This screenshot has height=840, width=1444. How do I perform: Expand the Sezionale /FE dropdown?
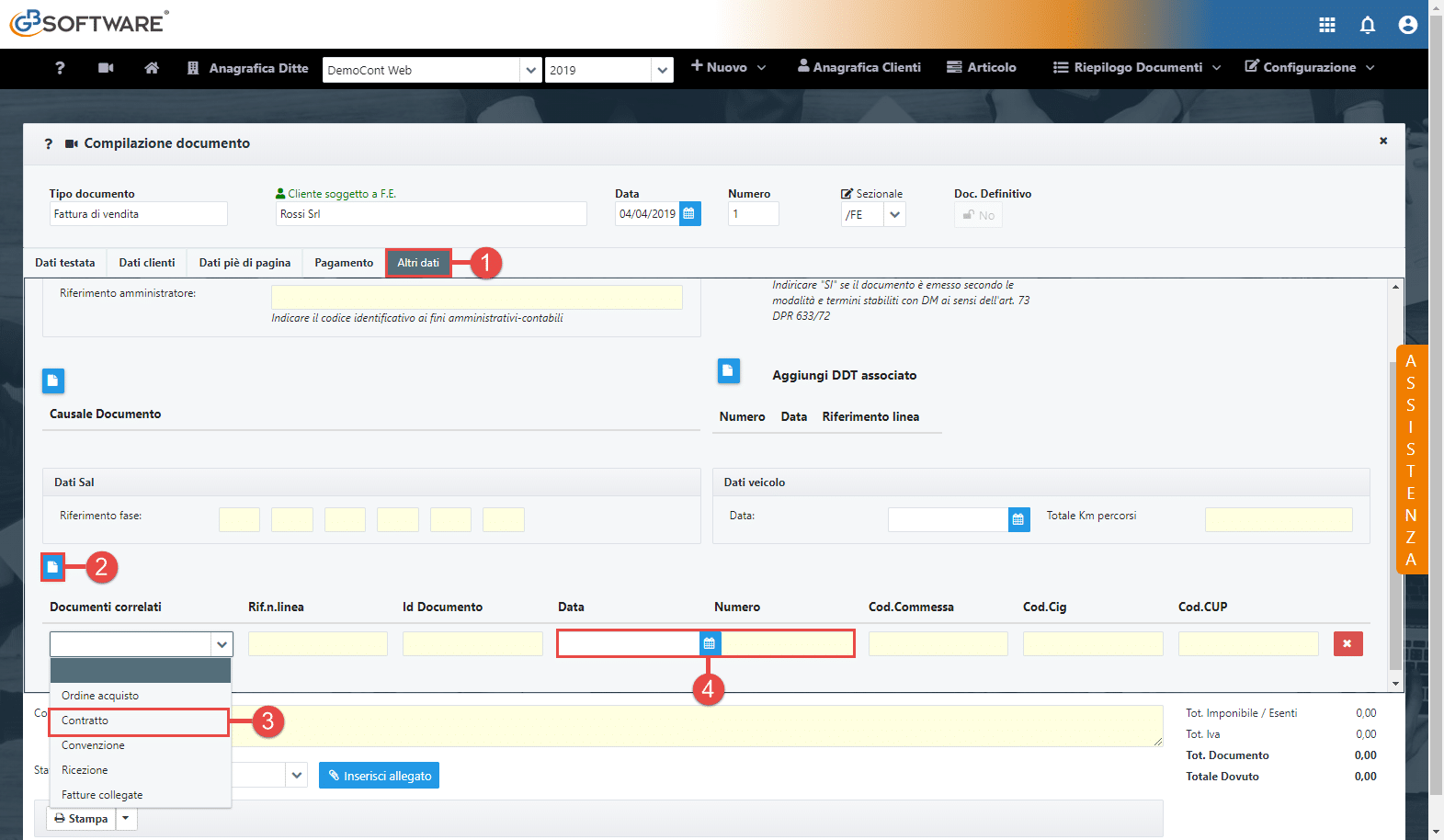pos(894,215)
